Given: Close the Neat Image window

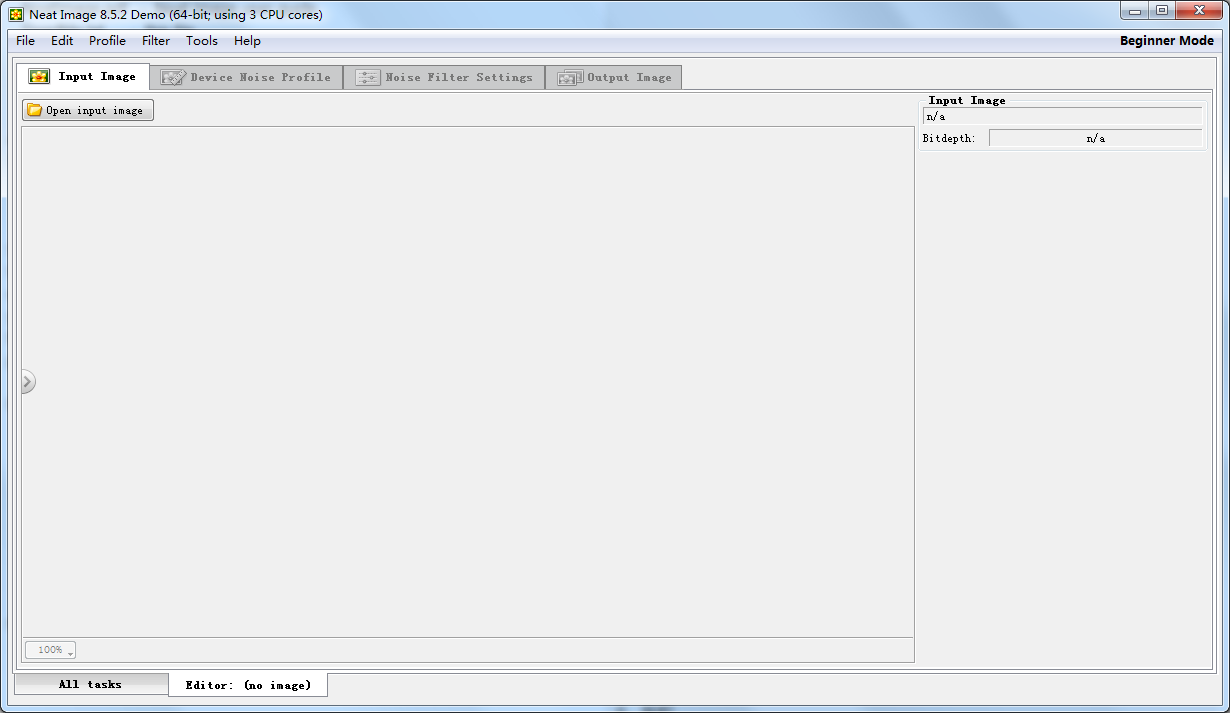Looking at the screenshot, I should 1198,10.
